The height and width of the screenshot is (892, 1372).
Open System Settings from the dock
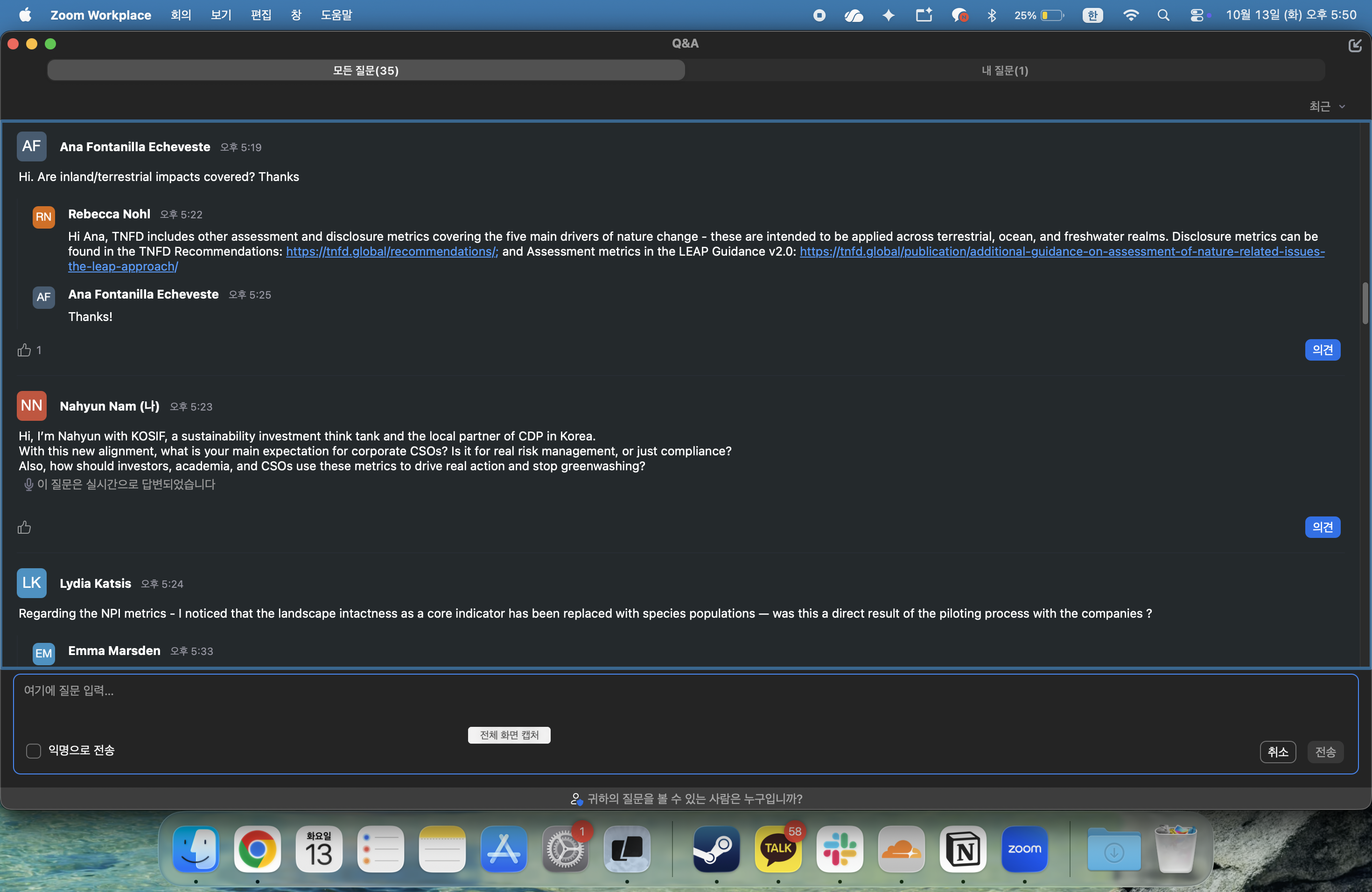566,849
